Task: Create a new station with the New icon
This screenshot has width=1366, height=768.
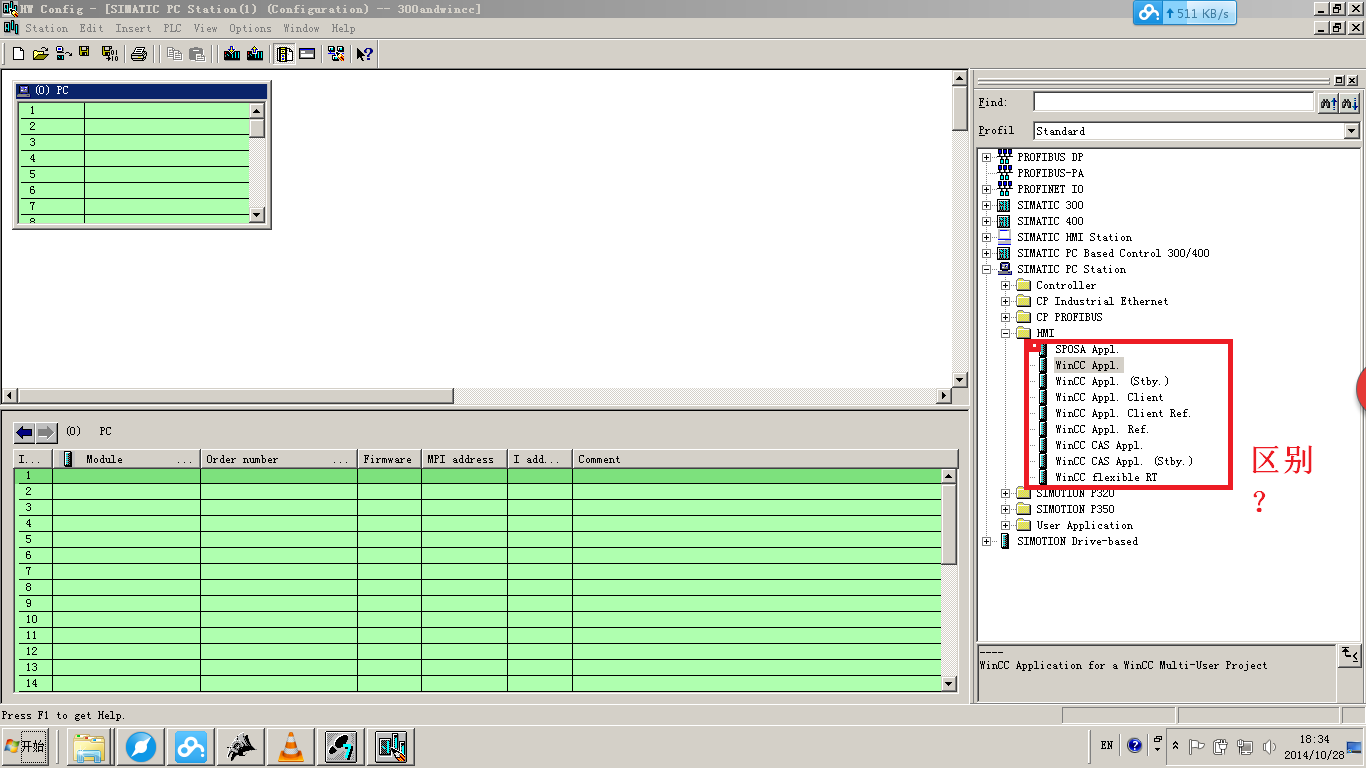Action: pos(18,54)
